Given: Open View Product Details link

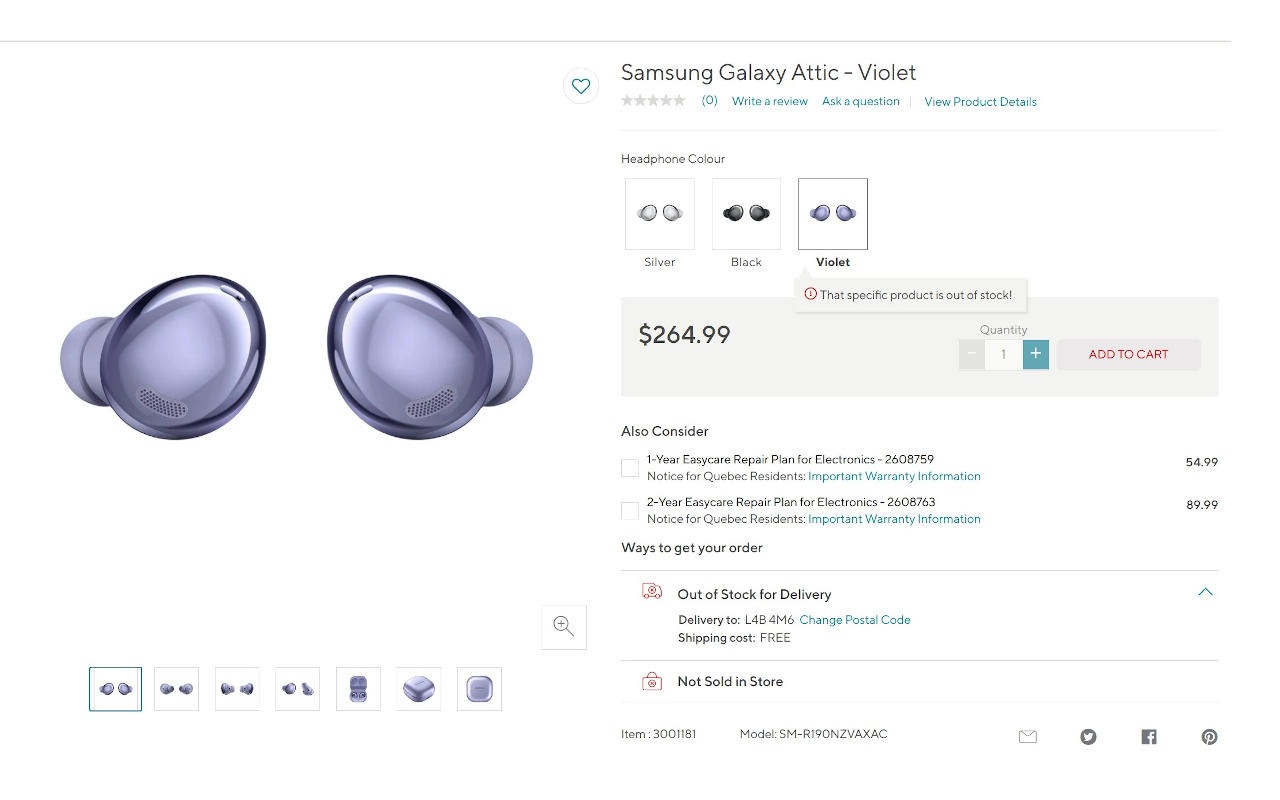Looking at the screenshot, I should 980,102.
